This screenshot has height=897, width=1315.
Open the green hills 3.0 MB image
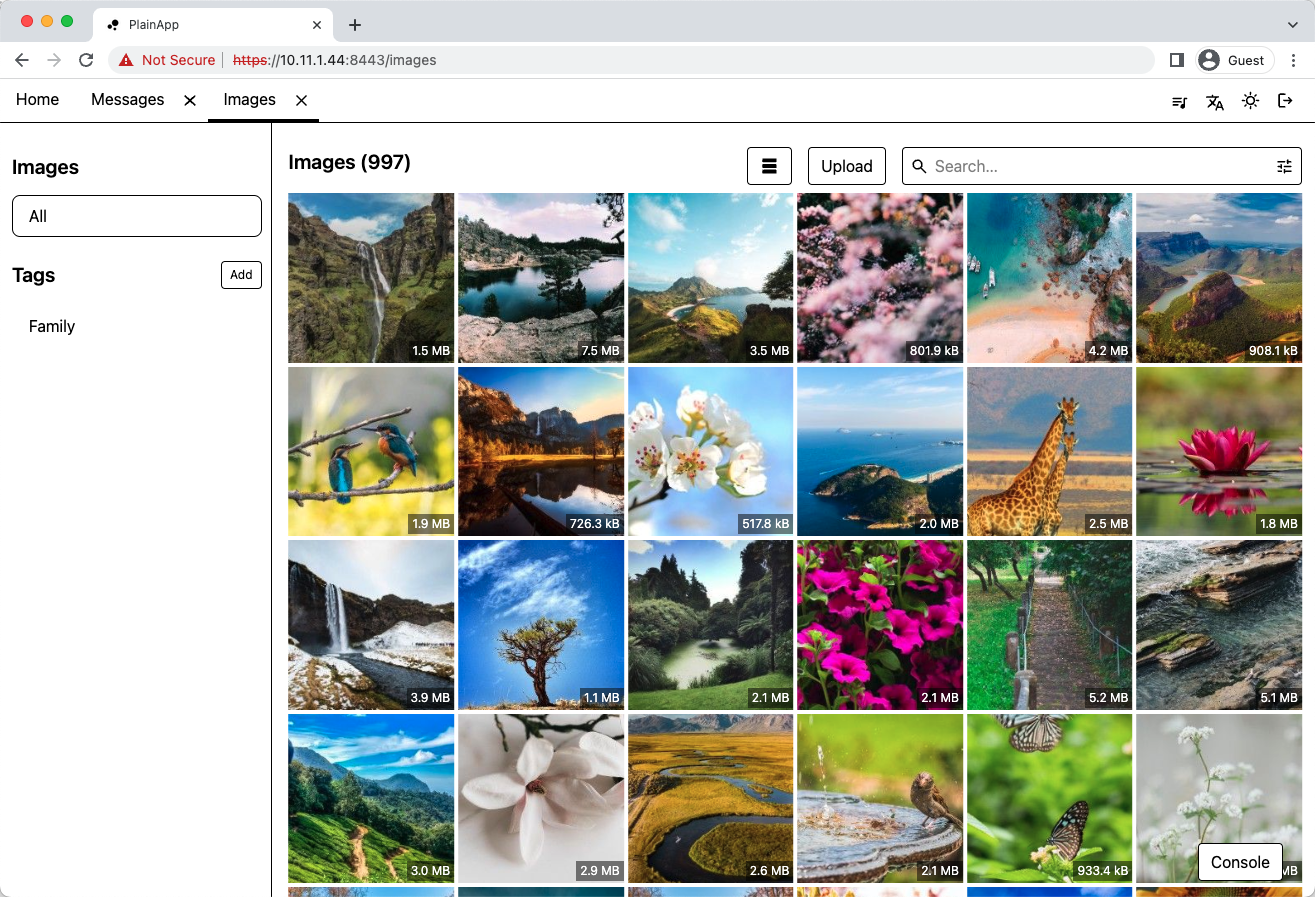pyautogui.click(x=371, y=798)
